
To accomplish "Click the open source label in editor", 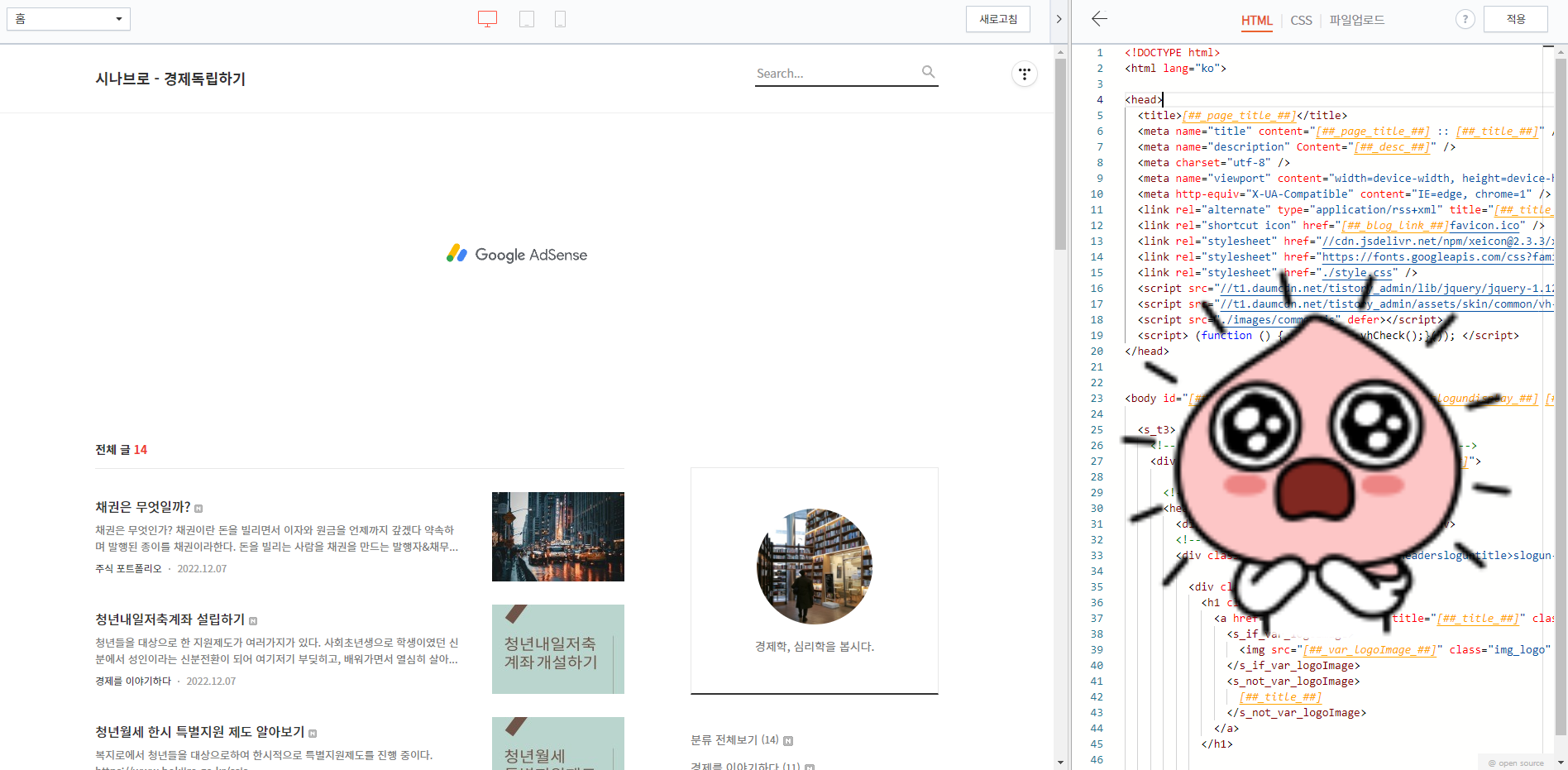I will (x=1516, y=763).
